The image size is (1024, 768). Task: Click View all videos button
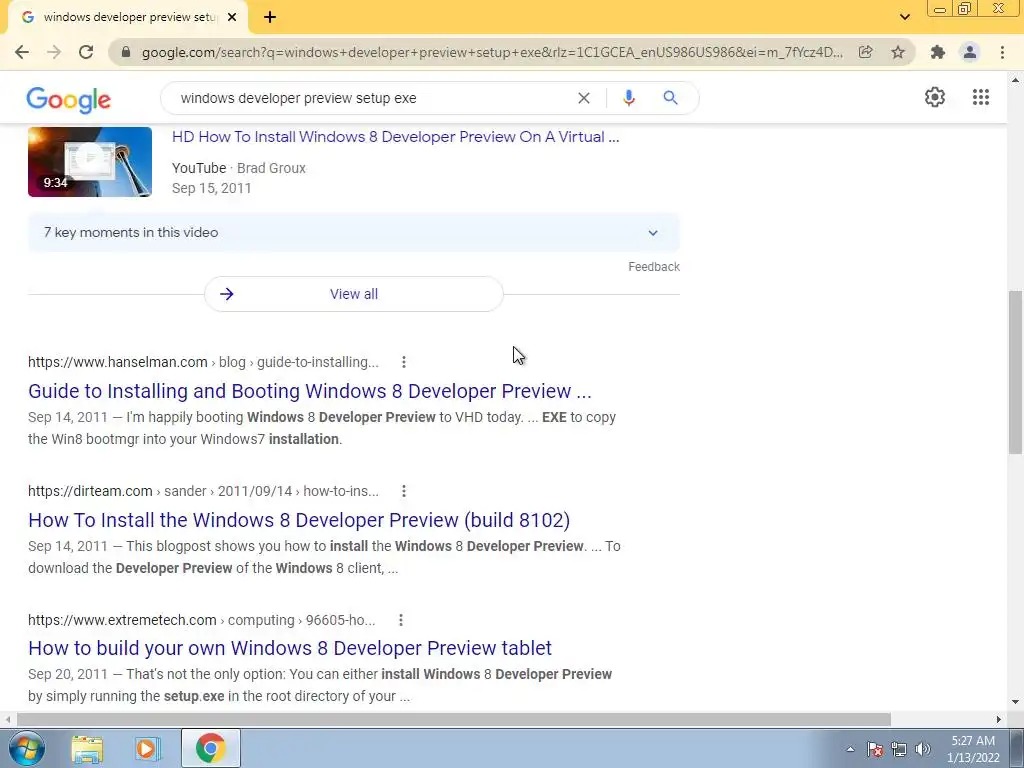(x=353, y=294)
